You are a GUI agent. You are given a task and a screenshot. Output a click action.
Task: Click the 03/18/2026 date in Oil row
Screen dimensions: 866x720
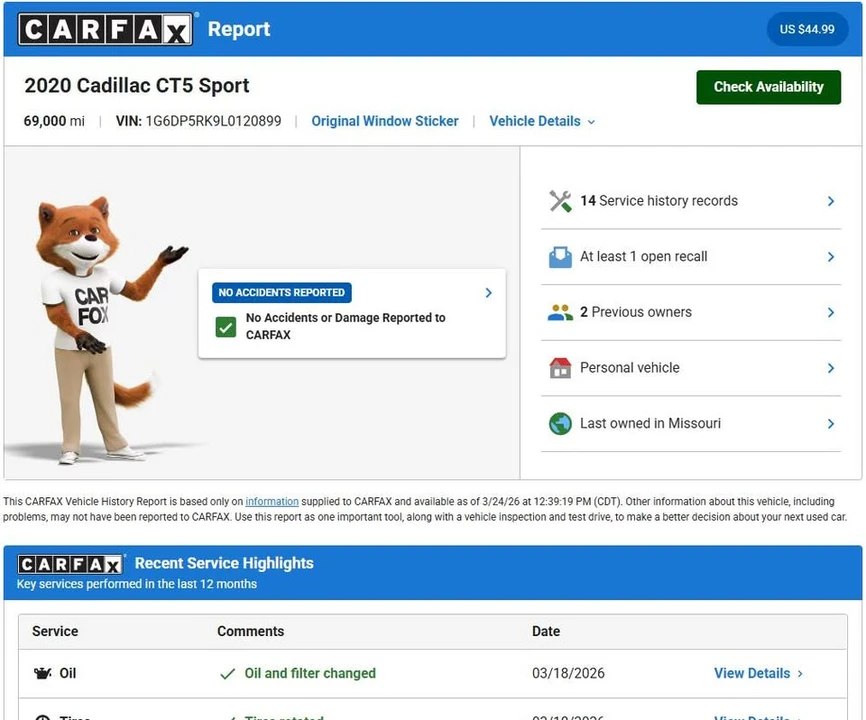568,673
